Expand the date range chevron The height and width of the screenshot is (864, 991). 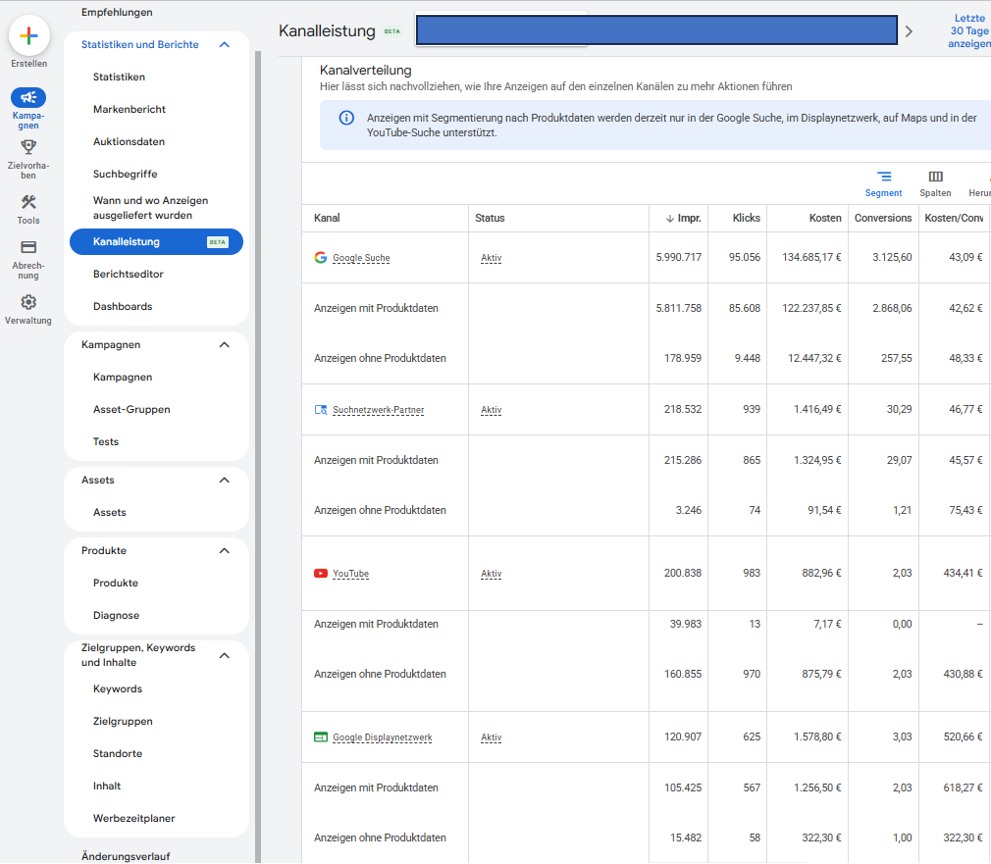click(909, 30)
